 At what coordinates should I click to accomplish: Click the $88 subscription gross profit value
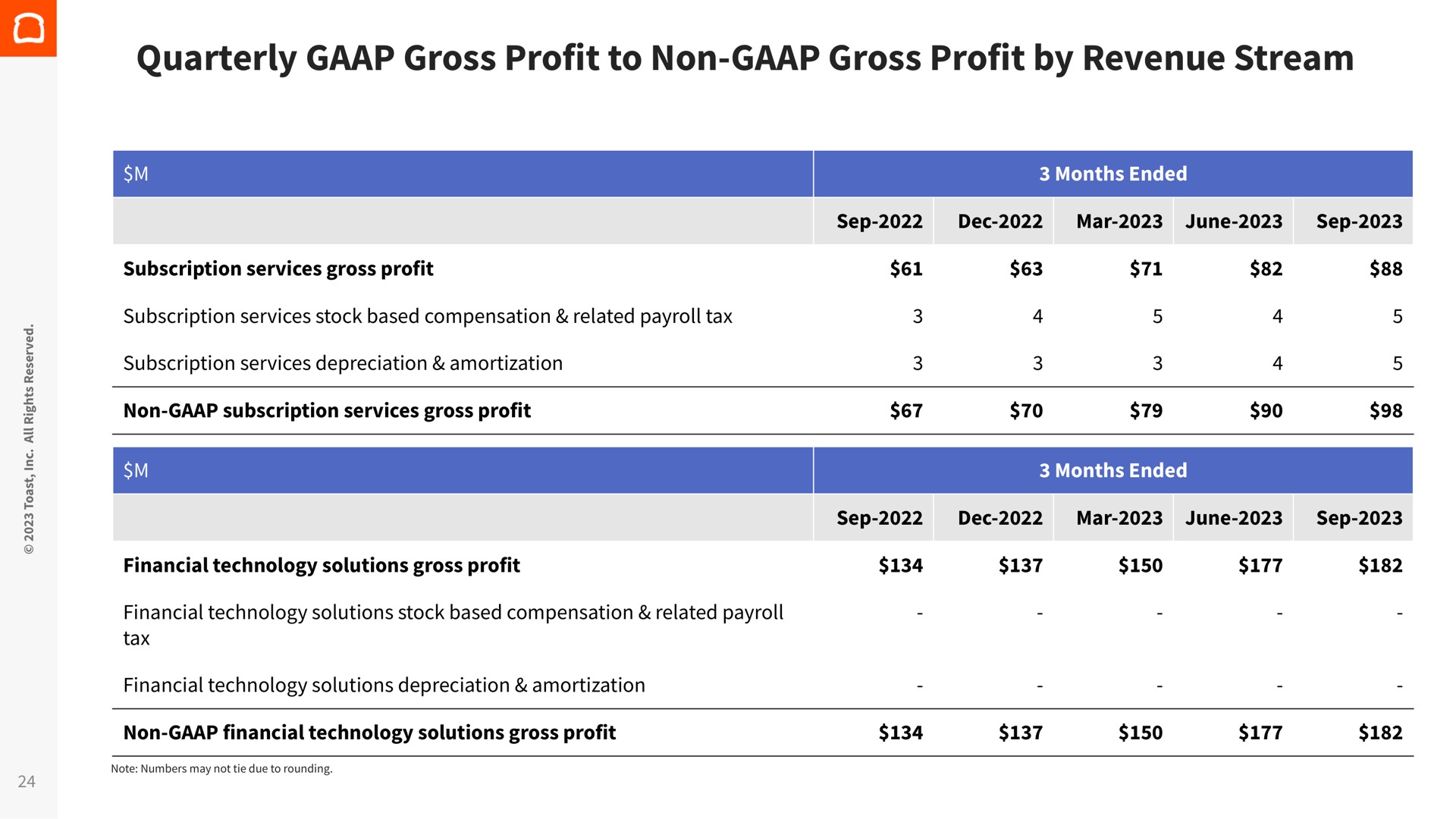coord(1386,269)
